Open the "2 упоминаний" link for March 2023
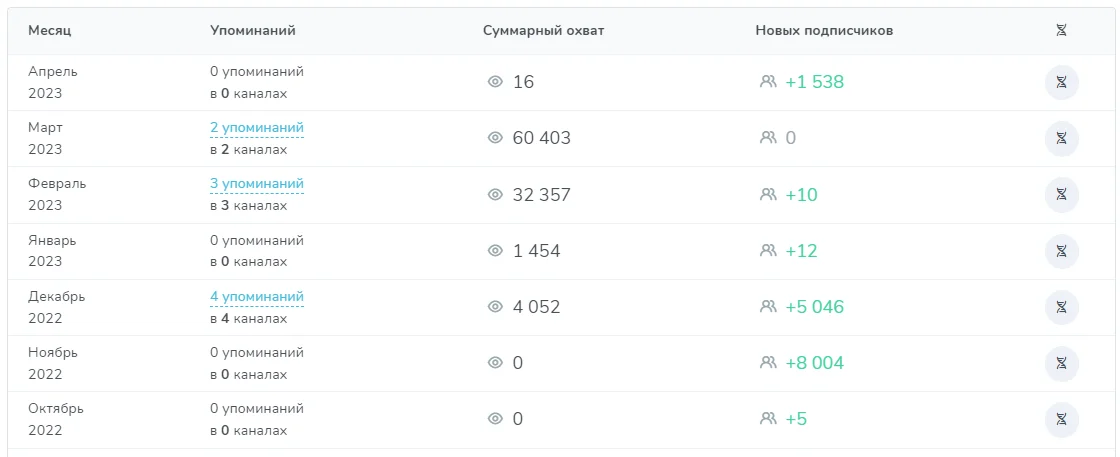 coord(257,128)
